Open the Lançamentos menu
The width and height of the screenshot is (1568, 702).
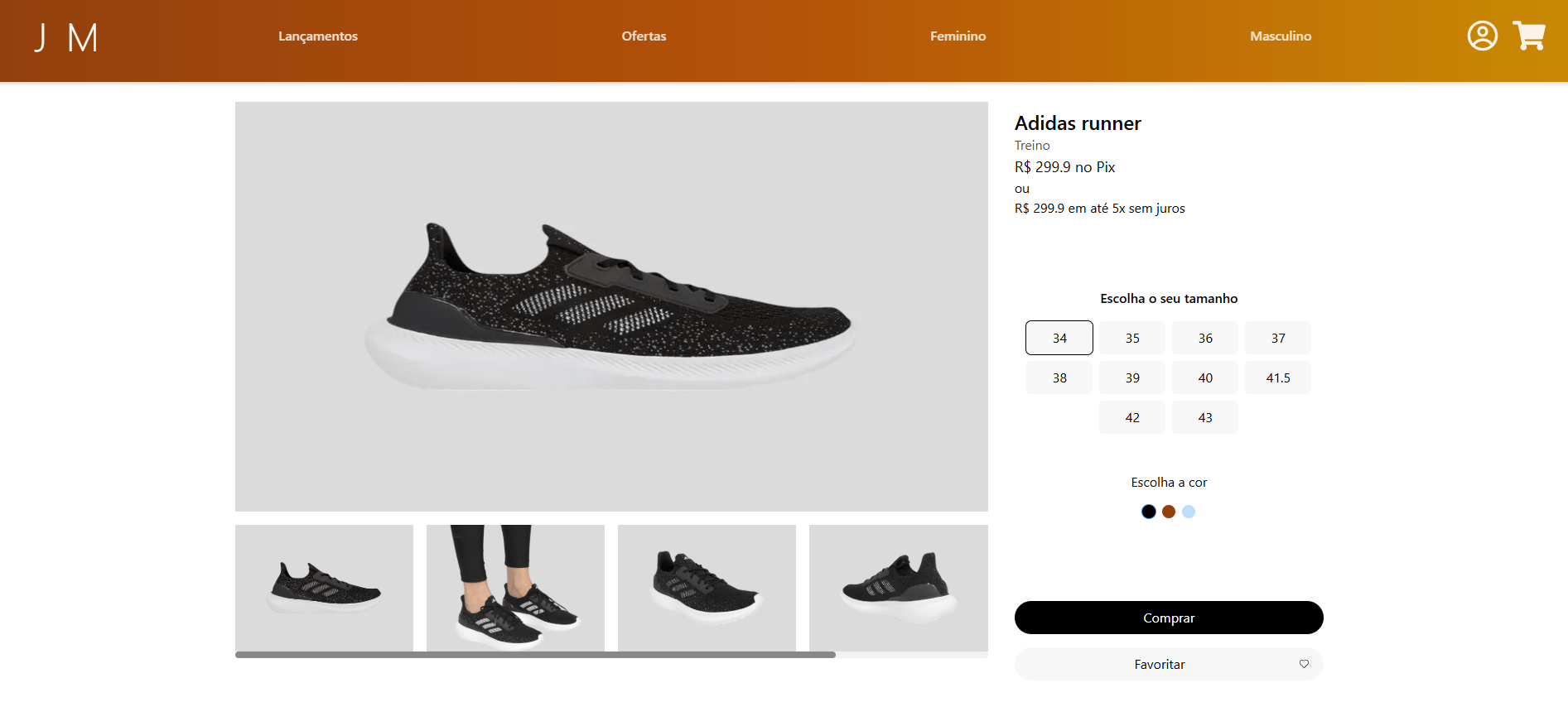[318, 36]
